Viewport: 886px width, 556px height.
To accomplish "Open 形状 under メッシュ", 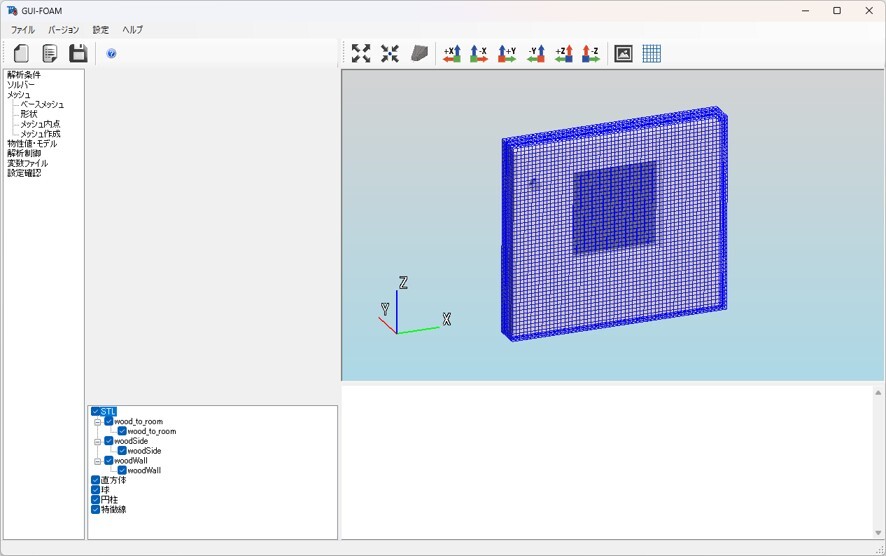I will pos(29,114).
